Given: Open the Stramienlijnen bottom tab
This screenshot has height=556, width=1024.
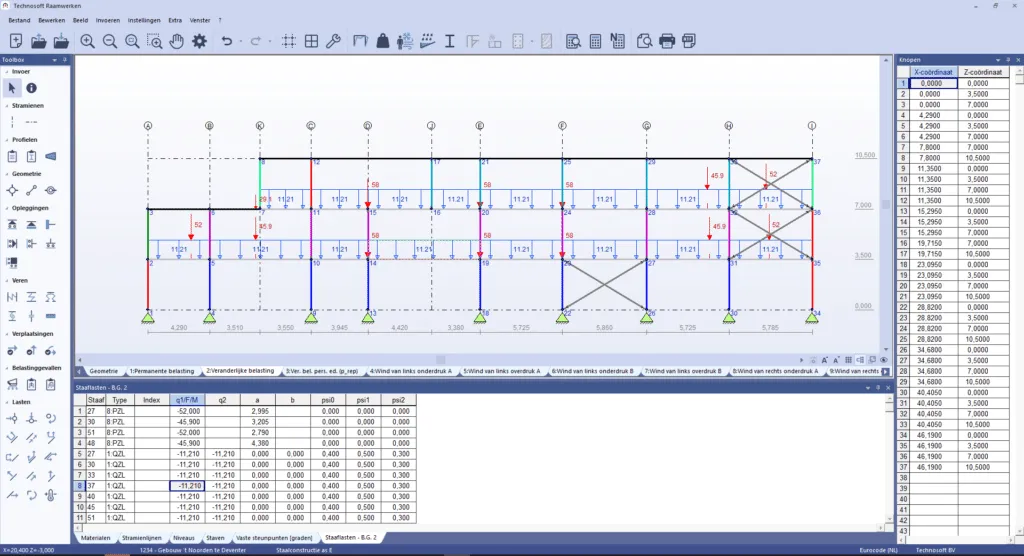Looking at the screenshot, I should point(142,538).
